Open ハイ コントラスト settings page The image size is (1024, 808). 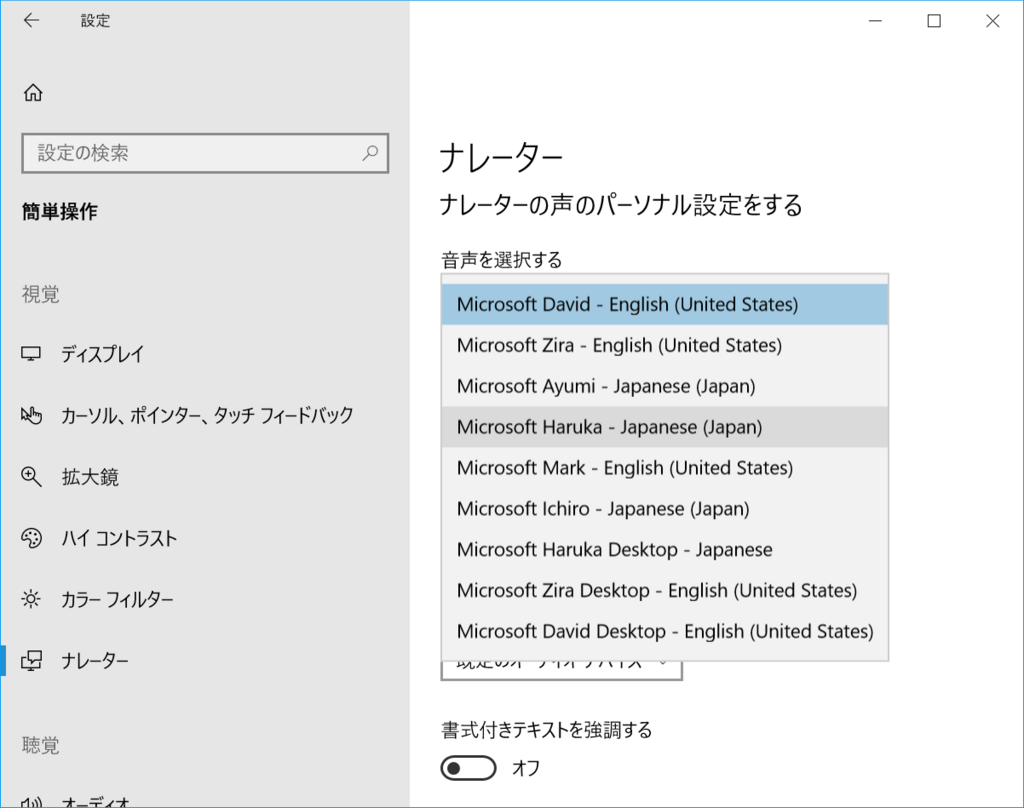click(x=204, y=538)
